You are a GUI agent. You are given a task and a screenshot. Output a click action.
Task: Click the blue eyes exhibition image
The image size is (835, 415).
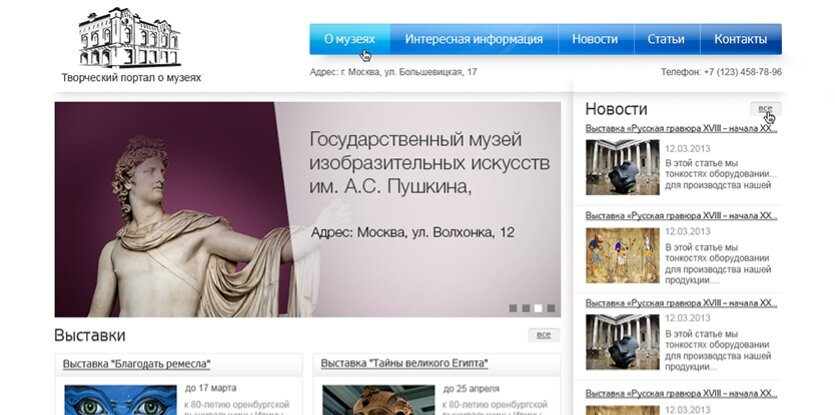pos(120,400)
